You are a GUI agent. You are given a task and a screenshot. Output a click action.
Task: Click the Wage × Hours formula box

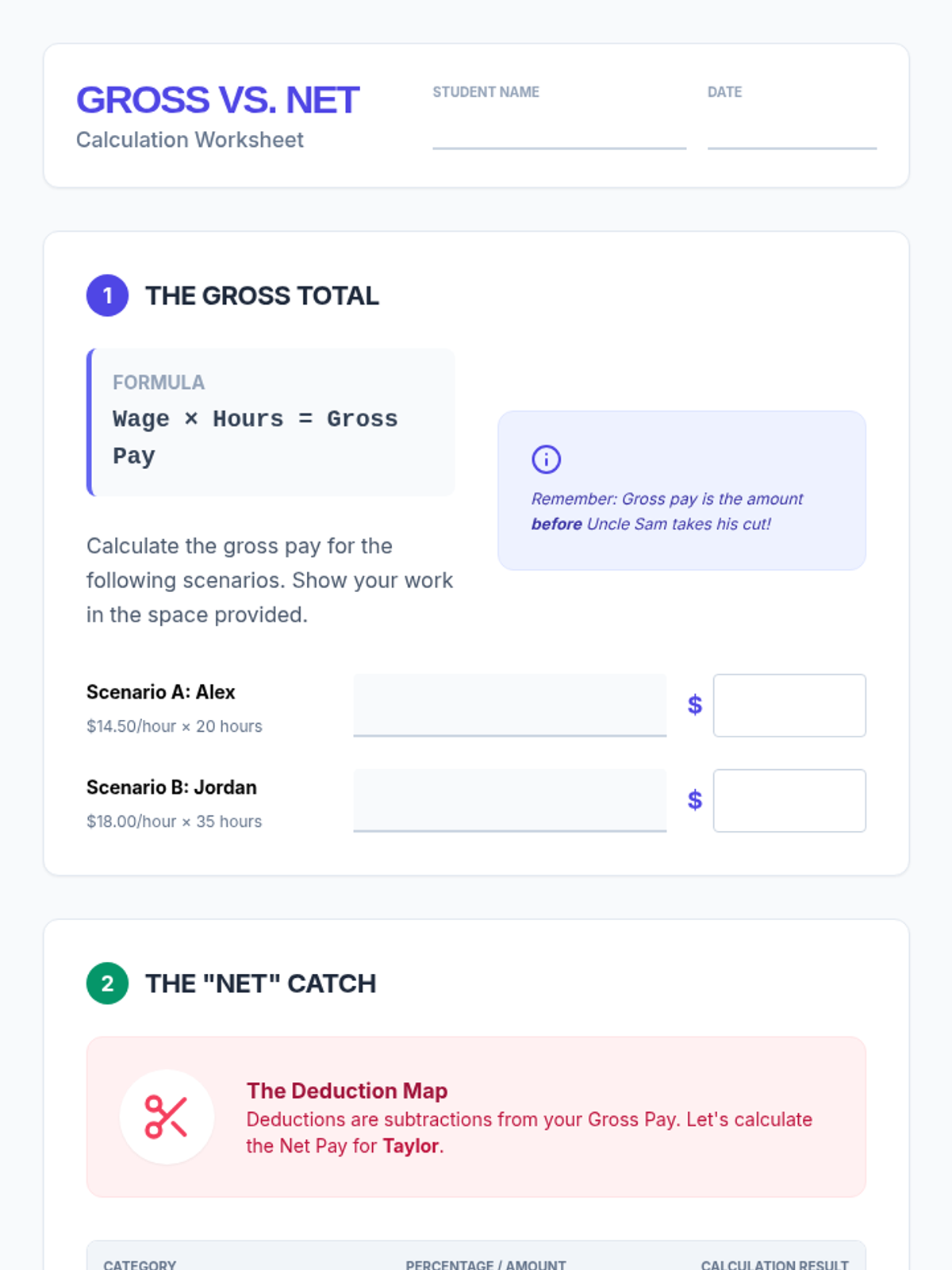coord(271,422)
